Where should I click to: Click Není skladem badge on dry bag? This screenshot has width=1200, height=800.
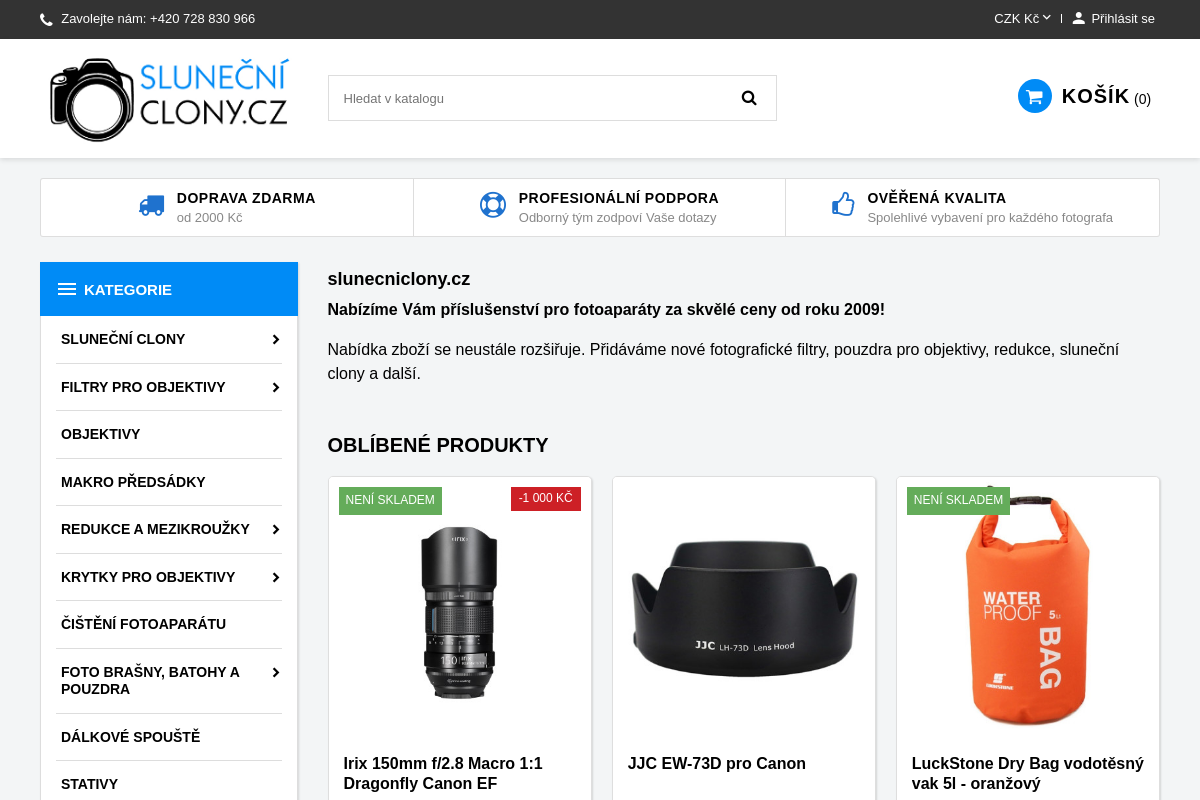[x=958, y=500]
